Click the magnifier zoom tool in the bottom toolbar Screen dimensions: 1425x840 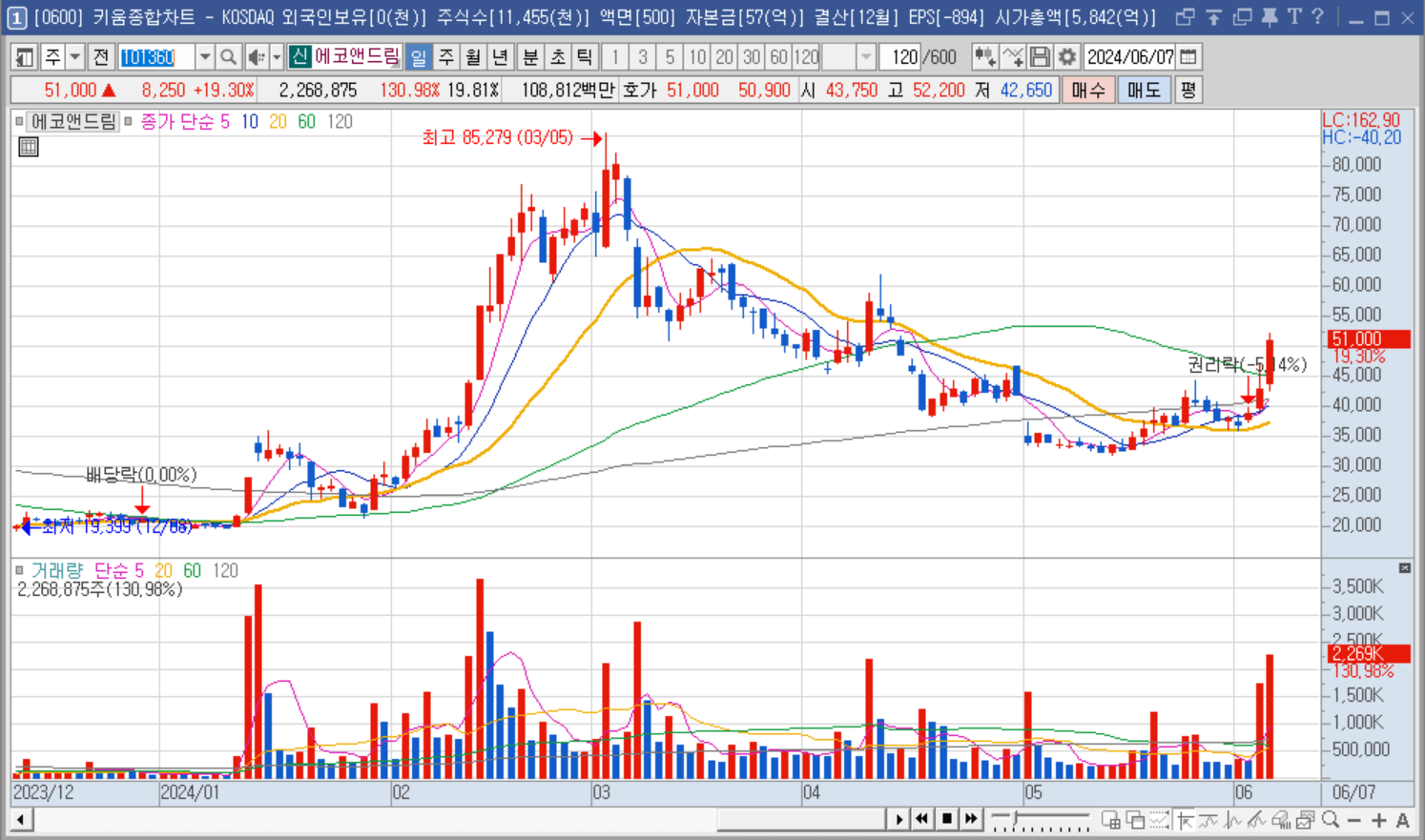click(x=1331, y=820)
